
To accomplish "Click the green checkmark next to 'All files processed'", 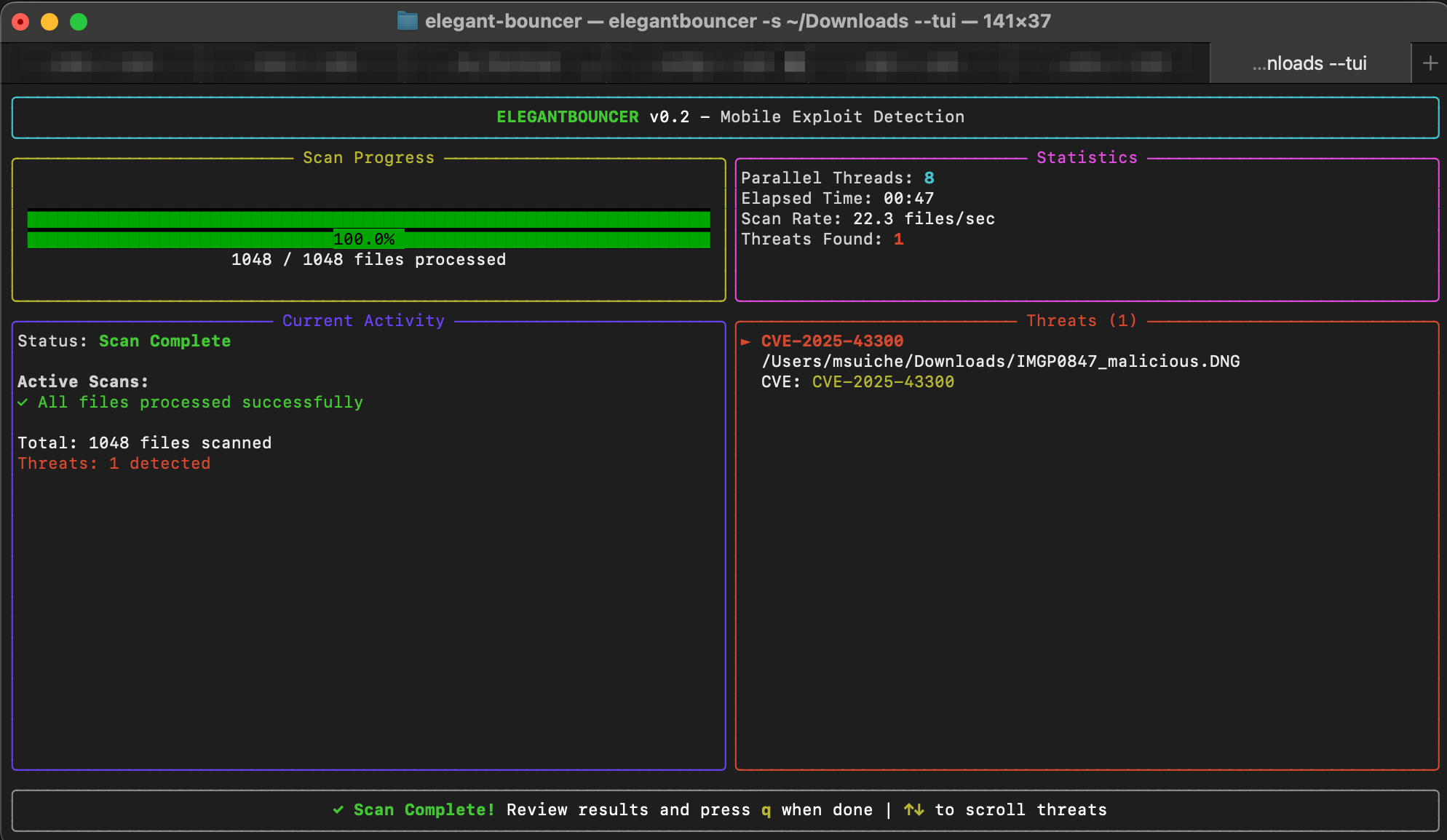I will (x=22, y=402).
